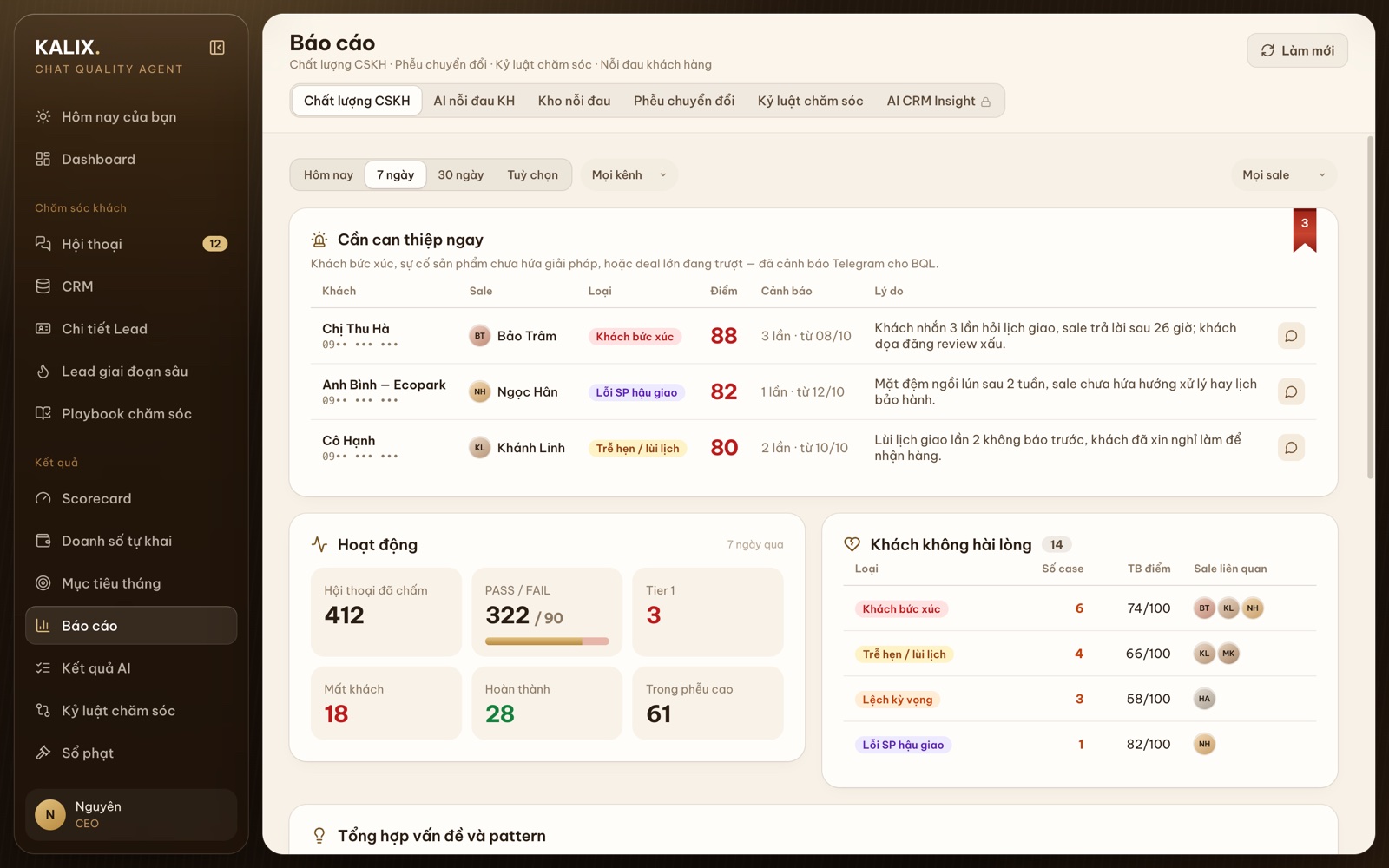This screenshot has width=1389, height=868.
Task: Select Tuỳ chọn custom range
Action: click(532, 174)
